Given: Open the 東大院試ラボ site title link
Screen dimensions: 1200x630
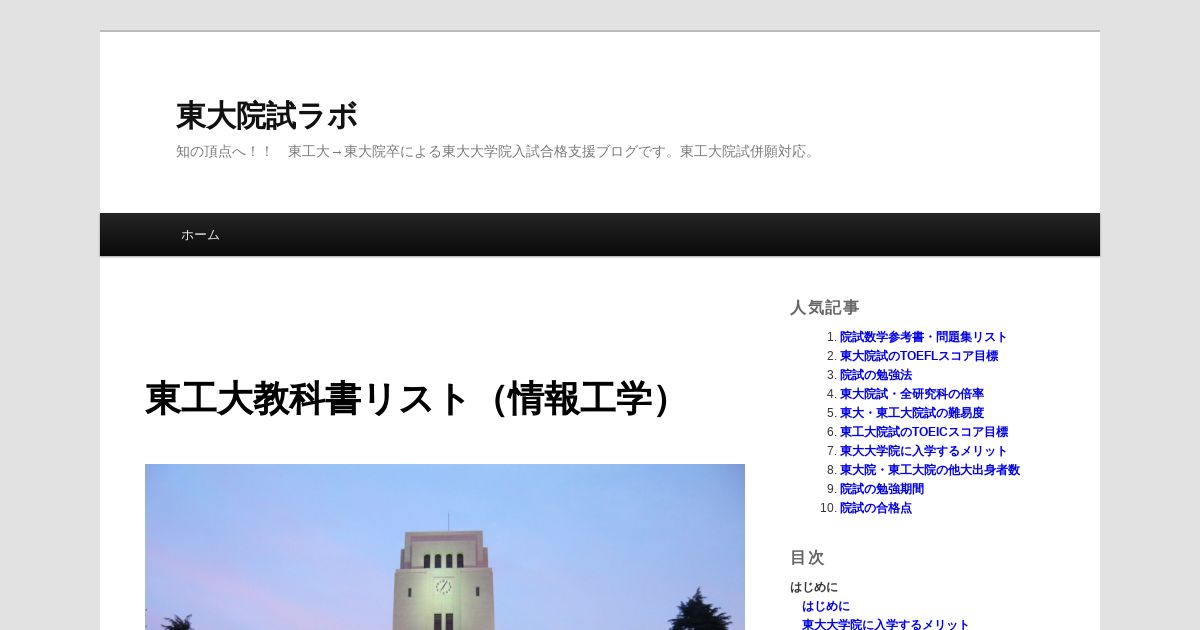Looking at the screenshot, I should point(266,116).
